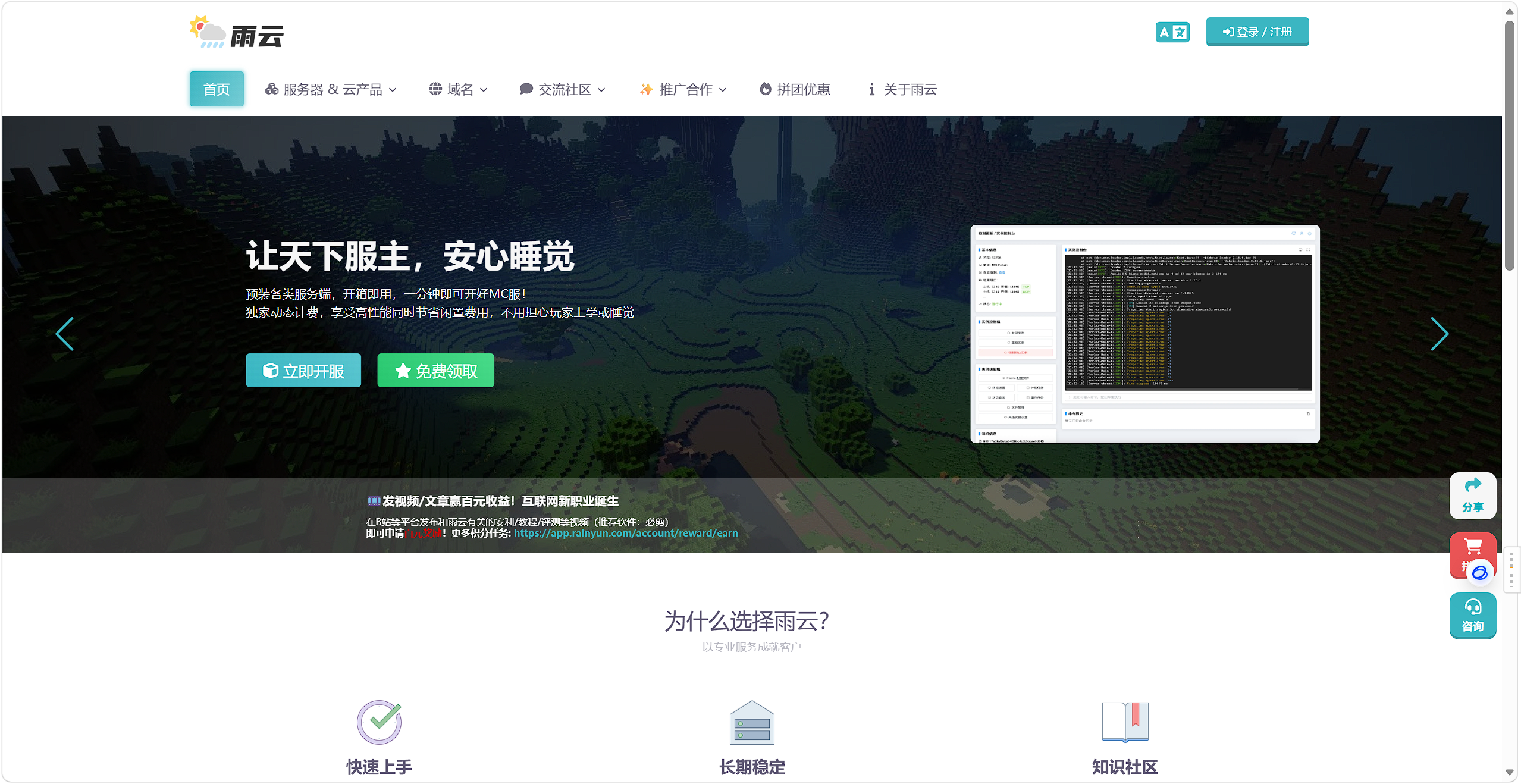Expand the 推广合作 dropdown
This screenshot has width=1521, height=784.
pyautogui.click(x=683, y=89)
